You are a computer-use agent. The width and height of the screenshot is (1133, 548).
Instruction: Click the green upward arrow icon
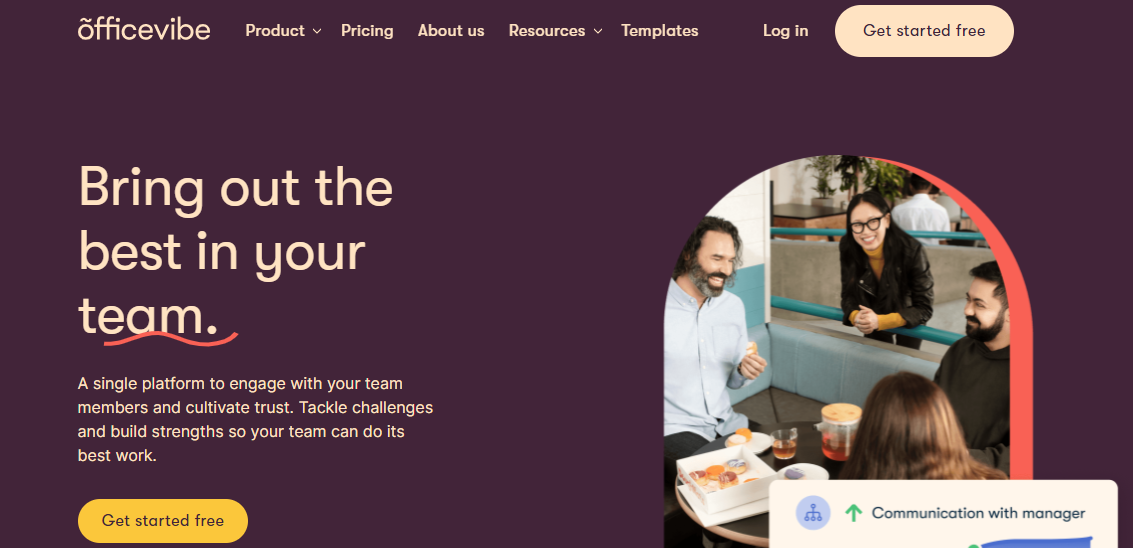pyautogui.click(x=853, y=513)
